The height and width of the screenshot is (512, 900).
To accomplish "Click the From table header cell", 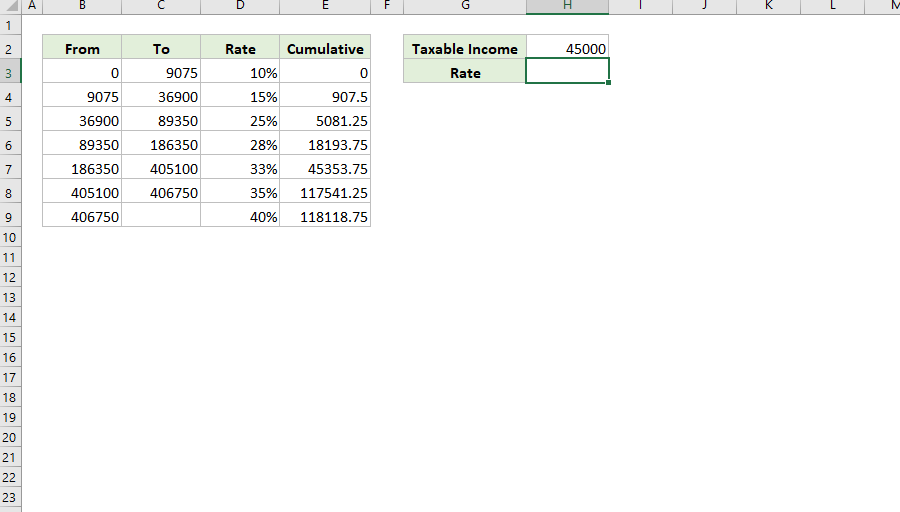I will point(82,48).
